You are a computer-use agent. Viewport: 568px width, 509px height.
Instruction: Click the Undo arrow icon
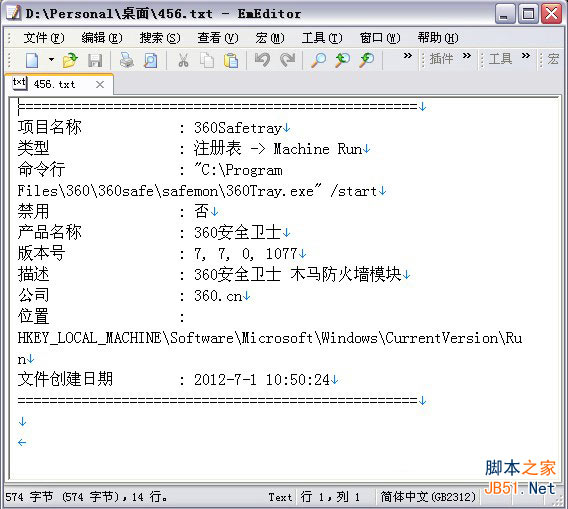click(x=262, y=60)
